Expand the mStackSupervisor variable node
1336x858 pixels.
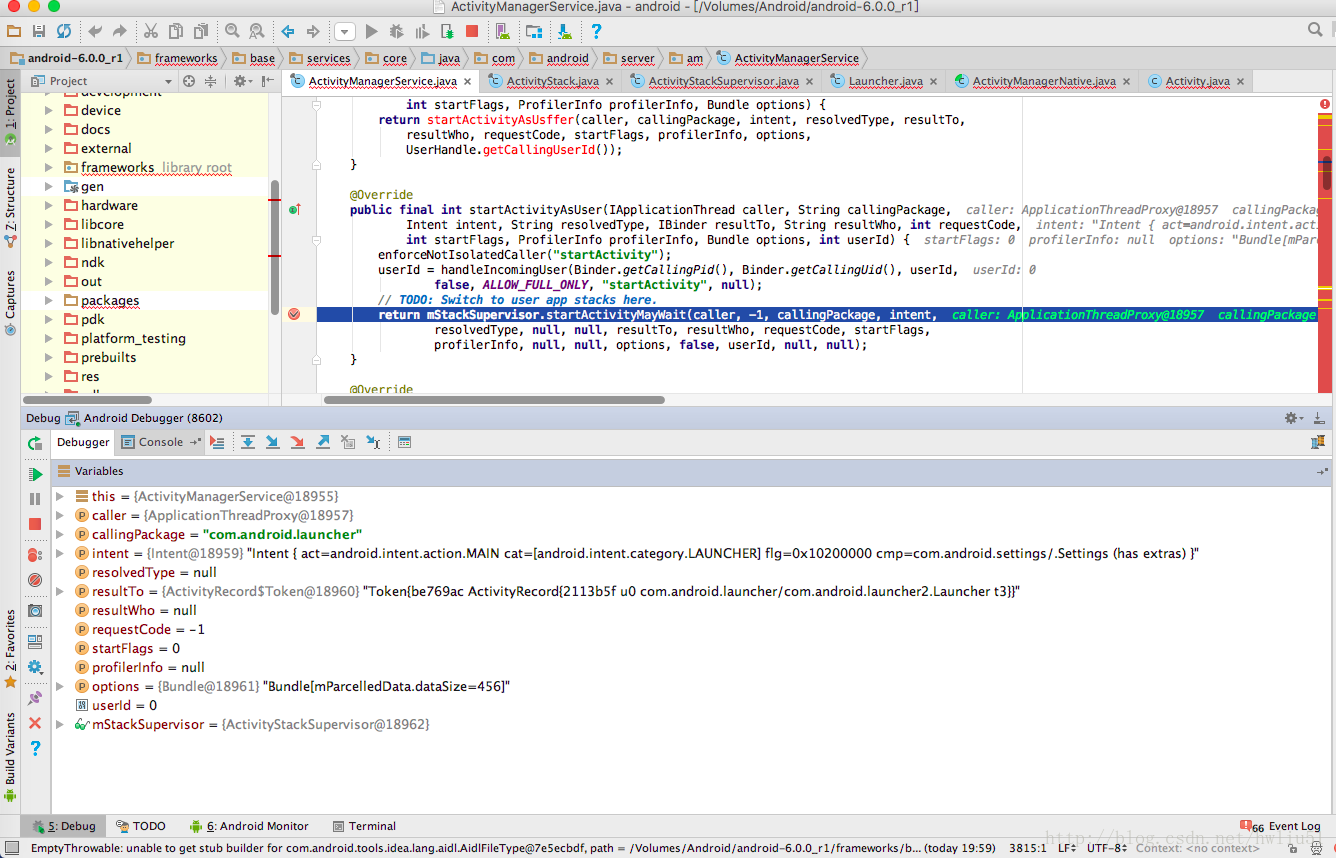(x=60, y=724)
